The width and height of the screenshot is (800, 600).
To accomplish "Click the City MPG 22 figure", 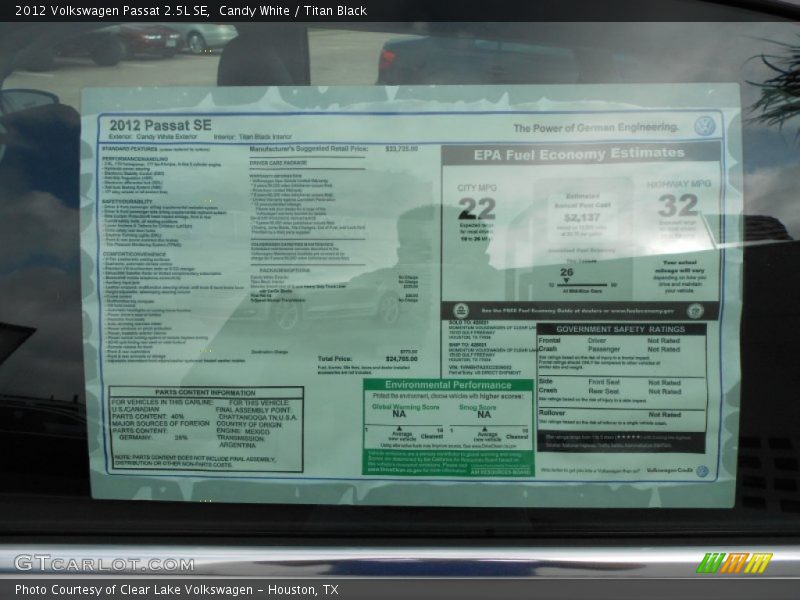I will [476, 208].
